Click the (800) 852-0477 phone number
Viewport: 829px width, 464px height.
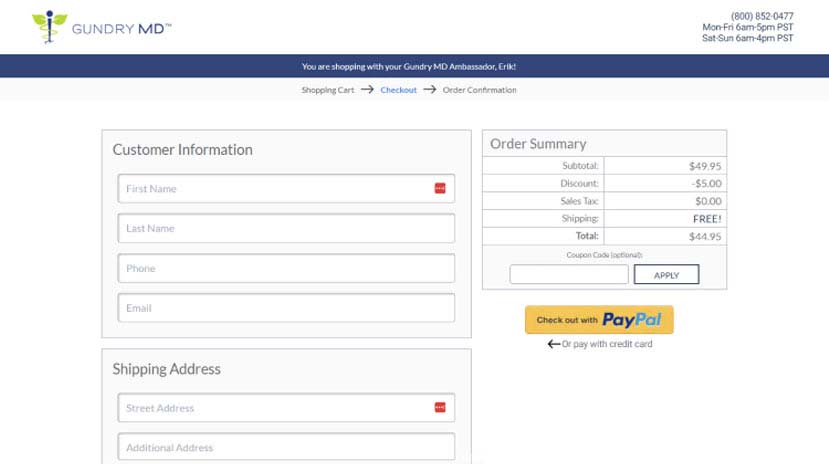click(762, 16)
